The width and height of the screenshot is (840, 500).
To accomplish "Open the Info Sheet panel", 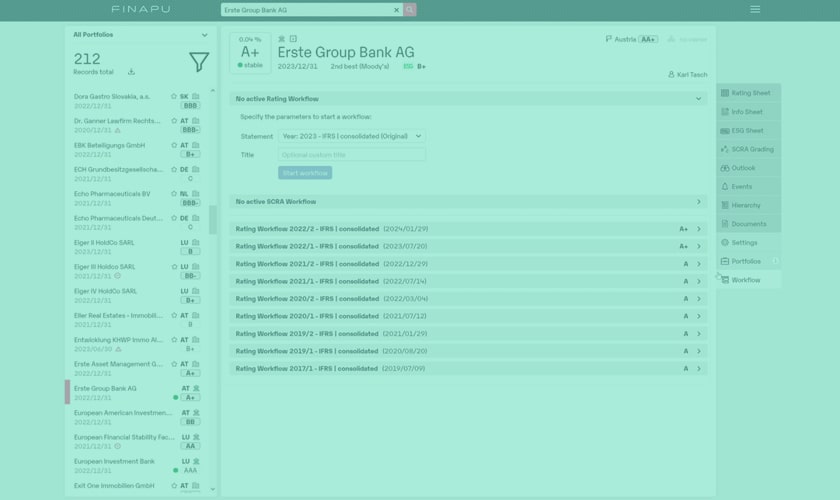I will 748,111.
